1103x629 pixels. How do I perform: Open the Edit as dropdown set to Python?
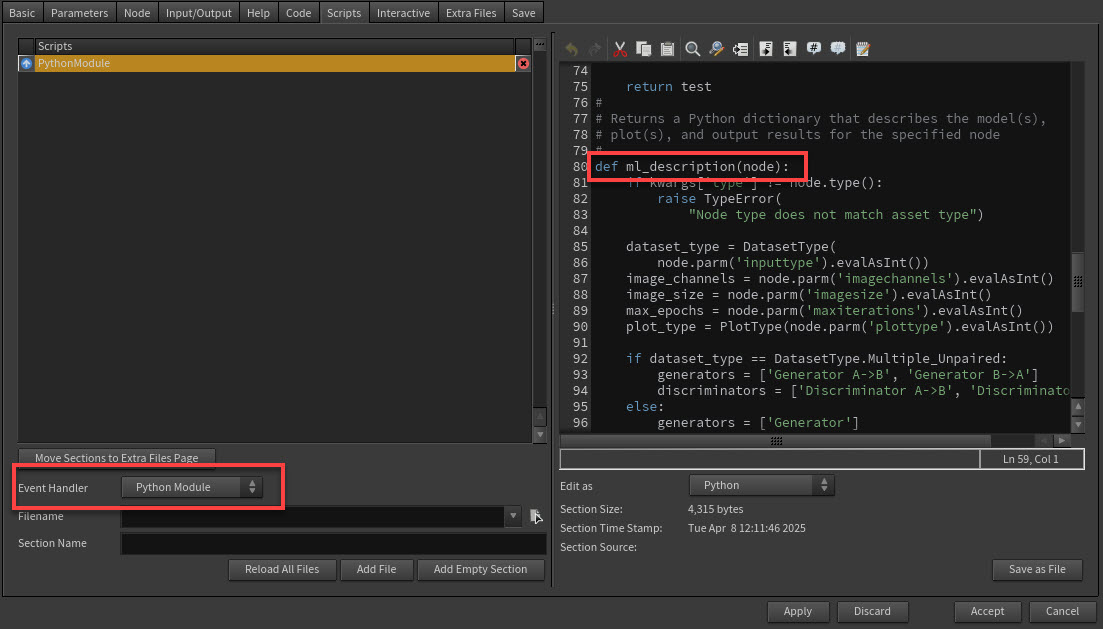tap(762, 485)
